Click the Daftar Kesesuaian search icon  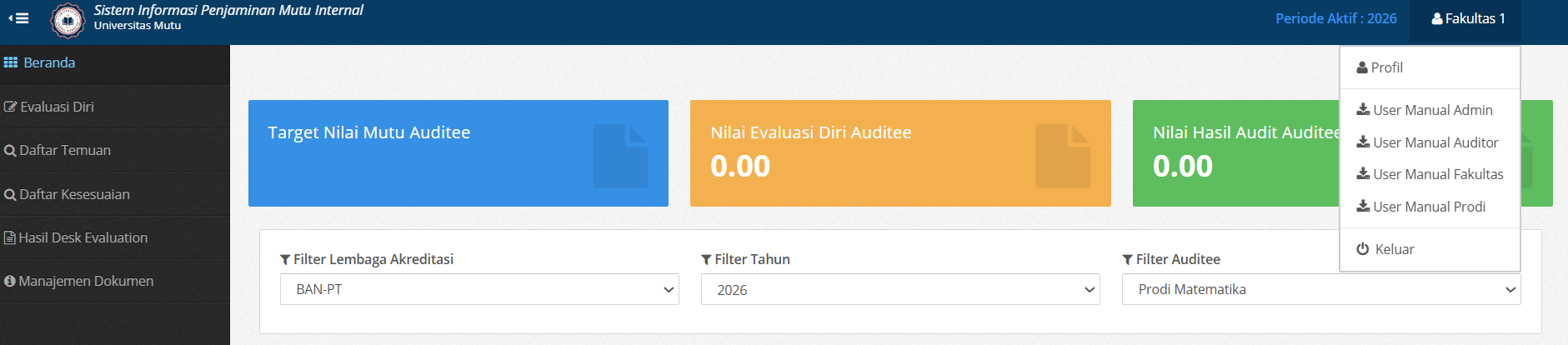[x=10, y=195]
